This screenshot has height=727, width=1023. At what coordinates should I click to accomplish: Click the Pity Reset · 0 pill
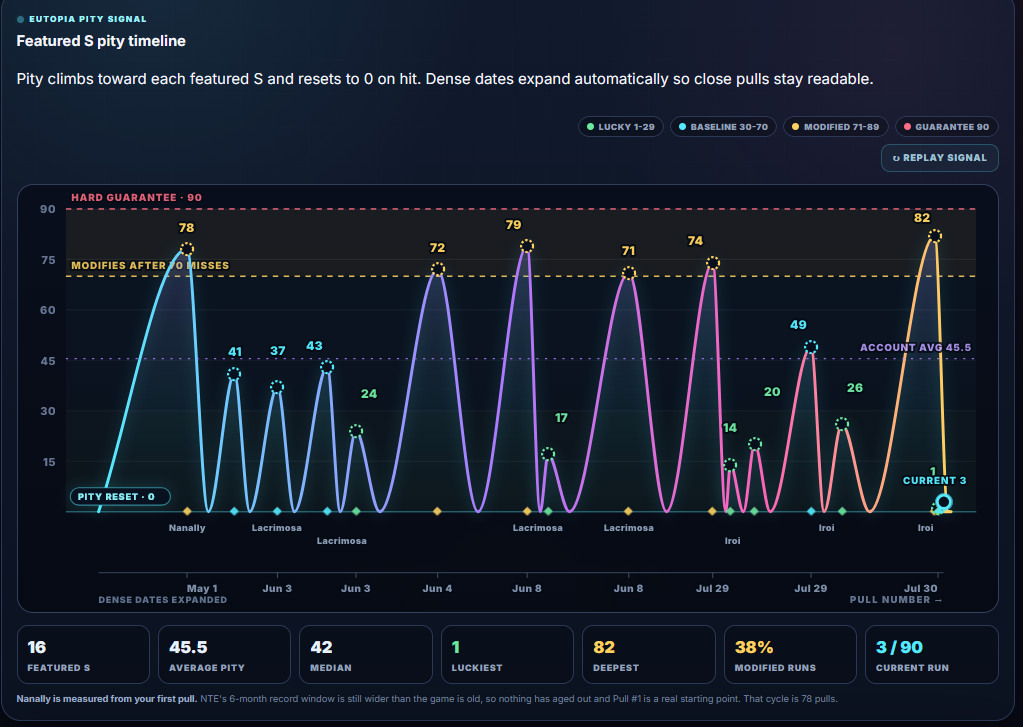click(120, 497)
